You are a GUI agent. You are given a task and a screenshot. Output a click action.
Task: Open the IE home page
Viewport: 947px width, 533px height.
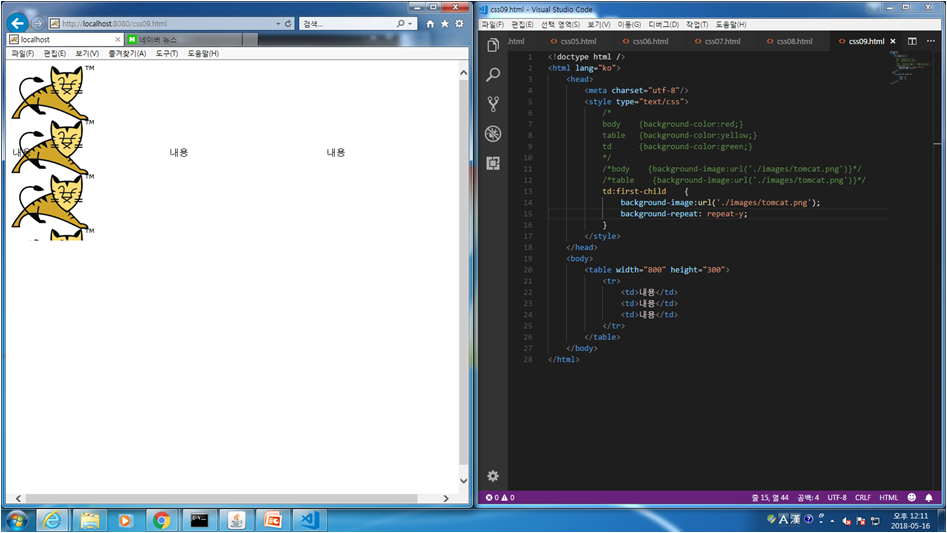430,24
